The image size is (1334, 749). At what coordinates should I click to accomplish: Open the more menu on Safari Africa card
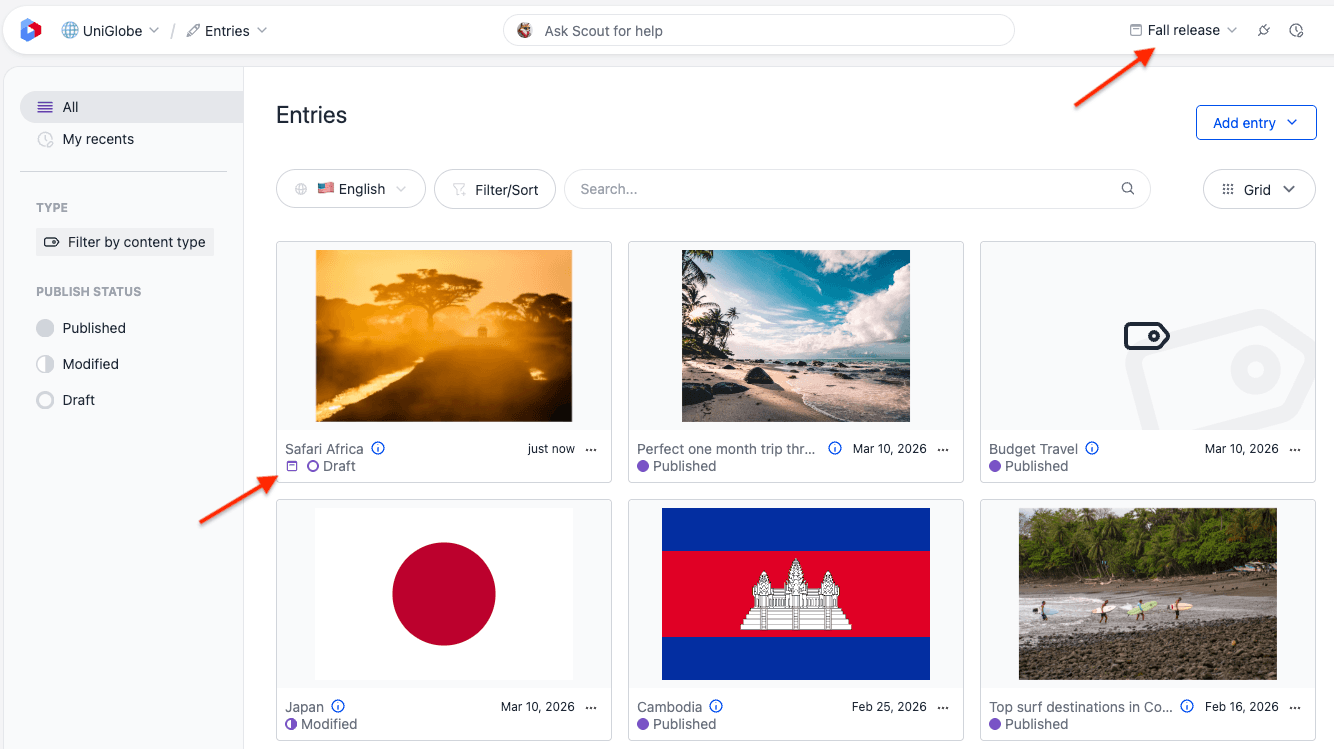(591, 449)
